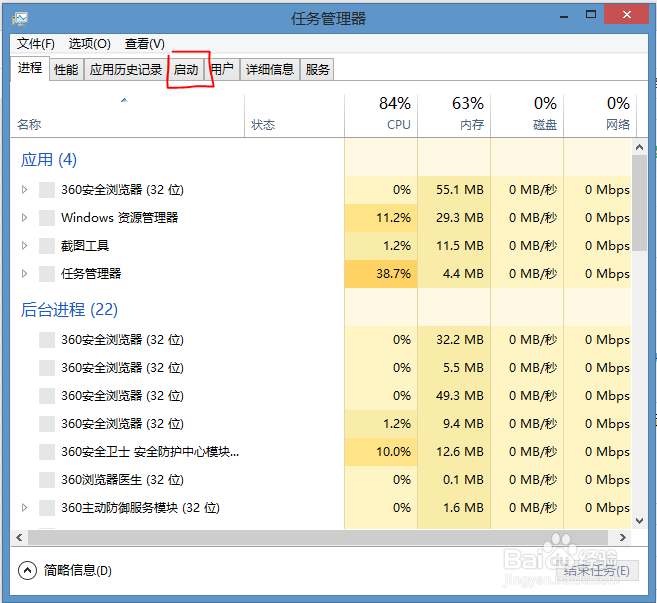This screenshot has width=657, height=603.
Task: Switch to the 服务 tab
Action: point(317,70)
